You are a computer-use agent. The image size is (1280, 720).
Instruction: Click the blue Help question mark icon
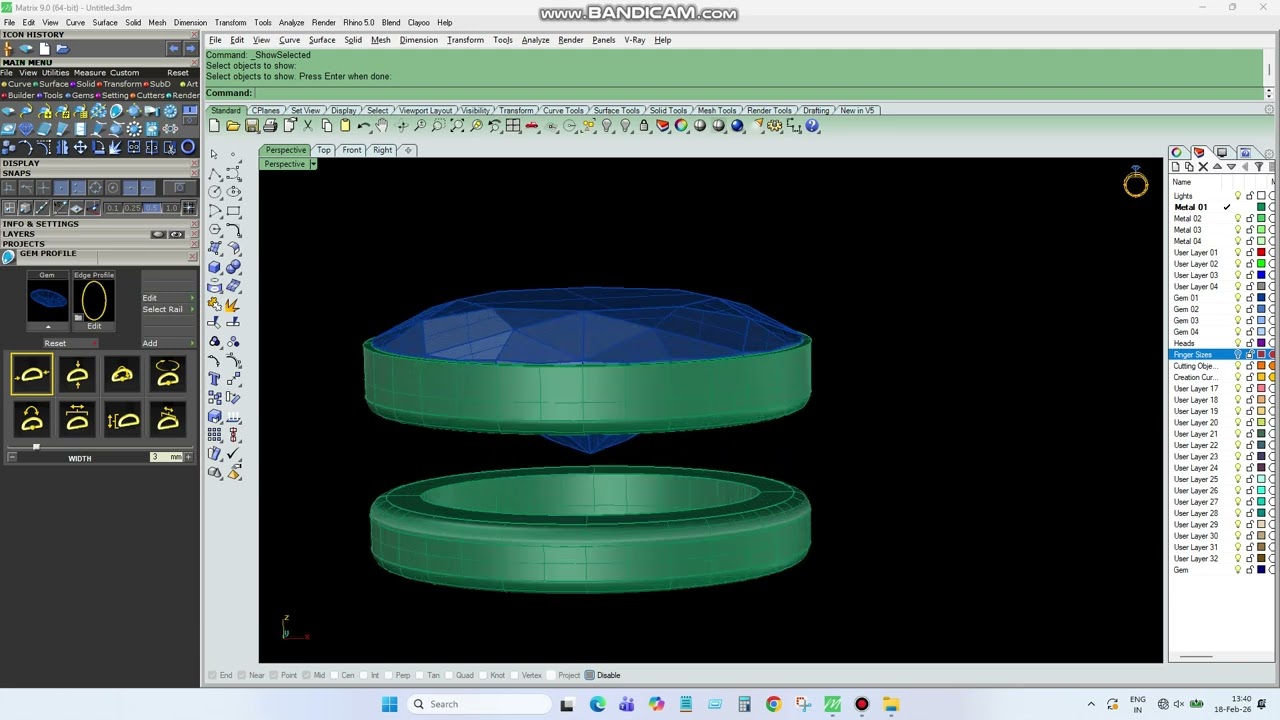(x=812, y=126)
